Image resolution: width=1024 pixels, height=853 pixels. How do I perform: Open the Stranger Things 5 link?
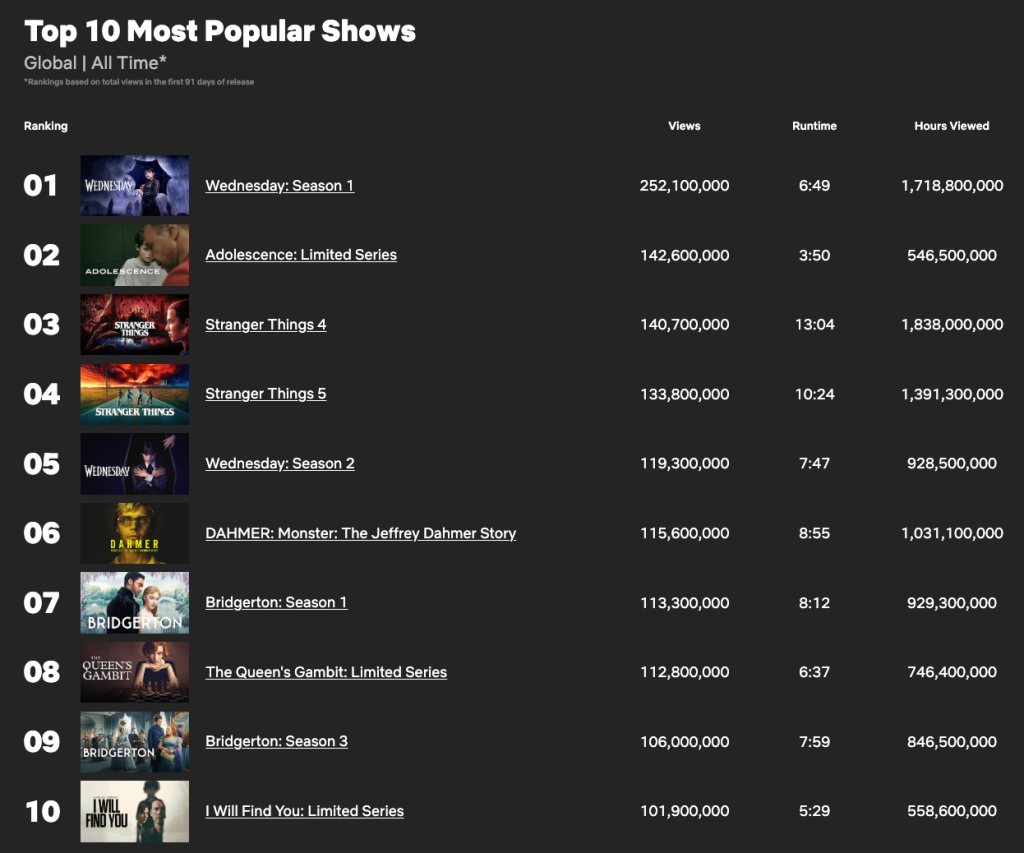click(266, 394)
